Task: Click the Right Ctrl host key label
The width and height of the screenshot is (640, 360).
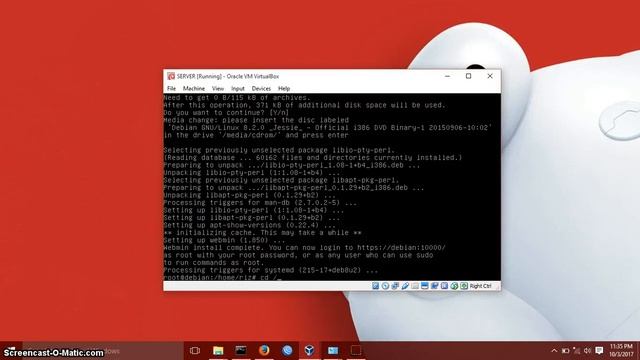Action: 480,286
